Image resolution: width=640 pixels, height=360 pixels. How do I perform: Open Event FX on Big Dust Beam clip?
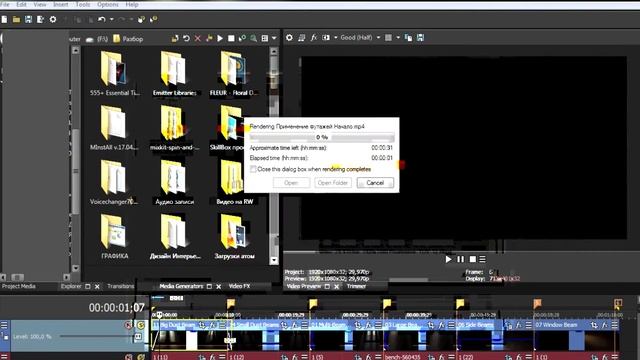click(x=213, y=325)
